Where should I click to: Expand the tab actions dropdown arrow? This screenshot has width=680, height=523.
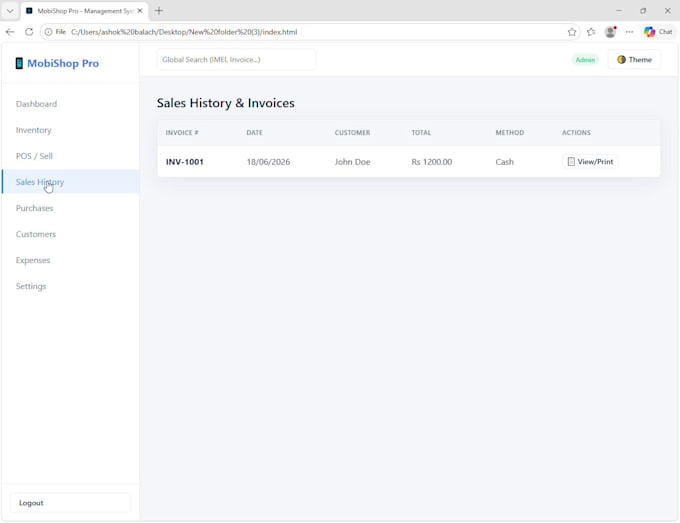10,11
